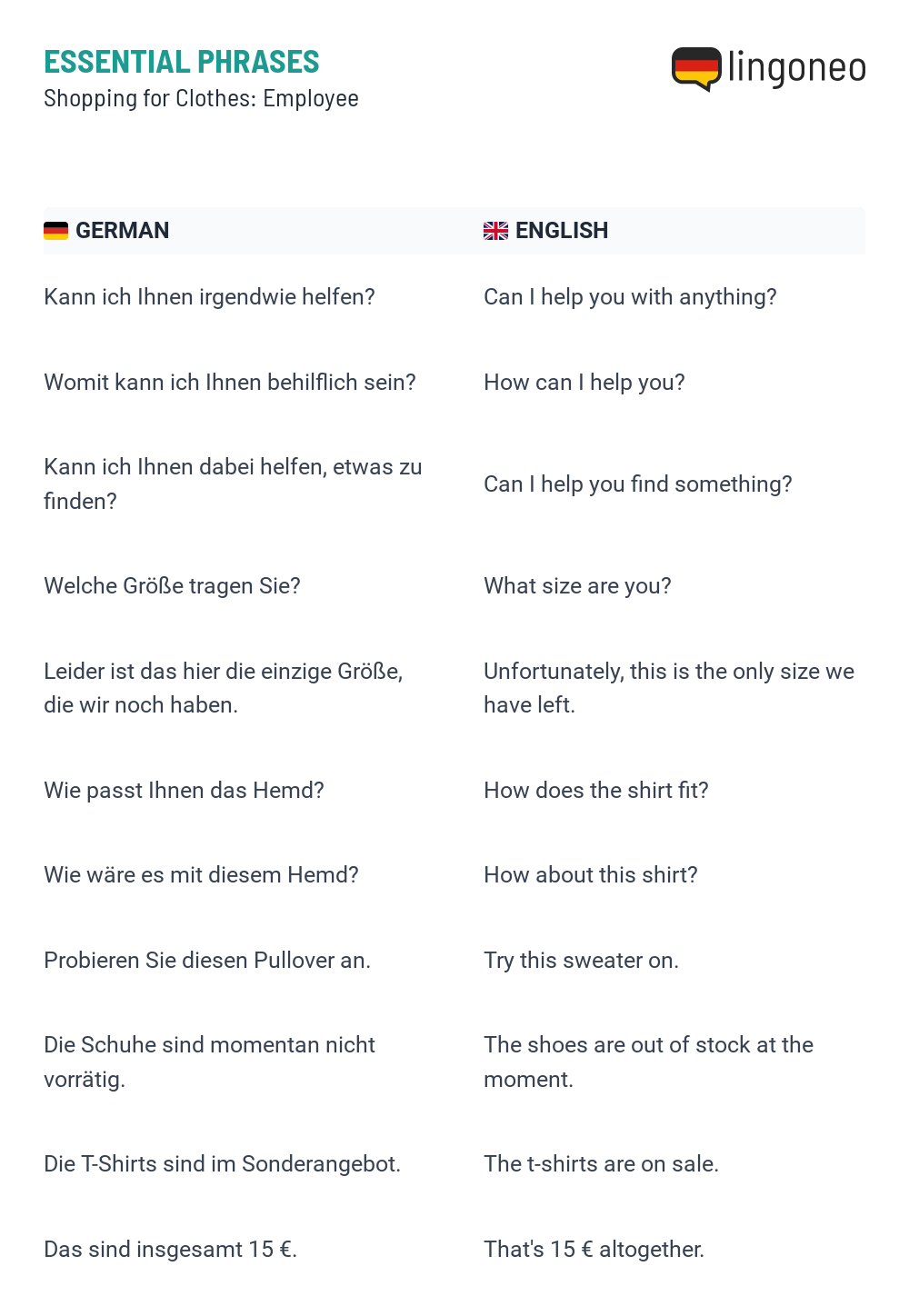This screenshot has height=1316, width=909.
Task: Select phrase Die T-Shirts sind im Sonderangebot.
Action: [222, 1164]
